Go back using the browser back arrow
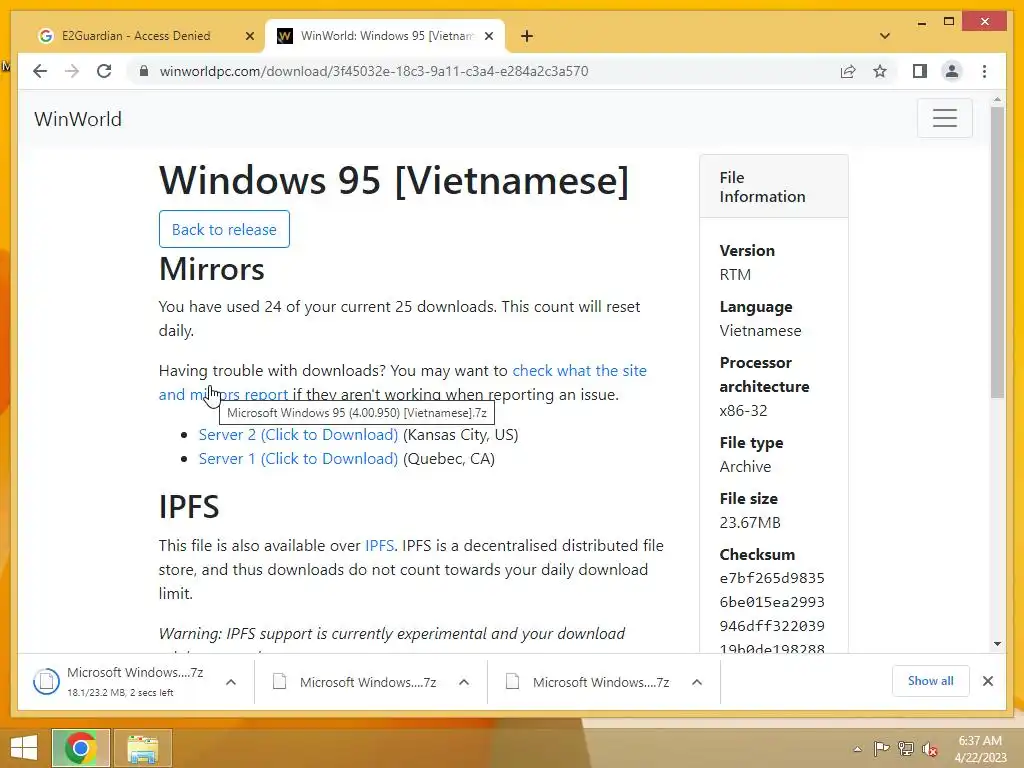Viewport: 1024px width, 768px height. [40, 71]
